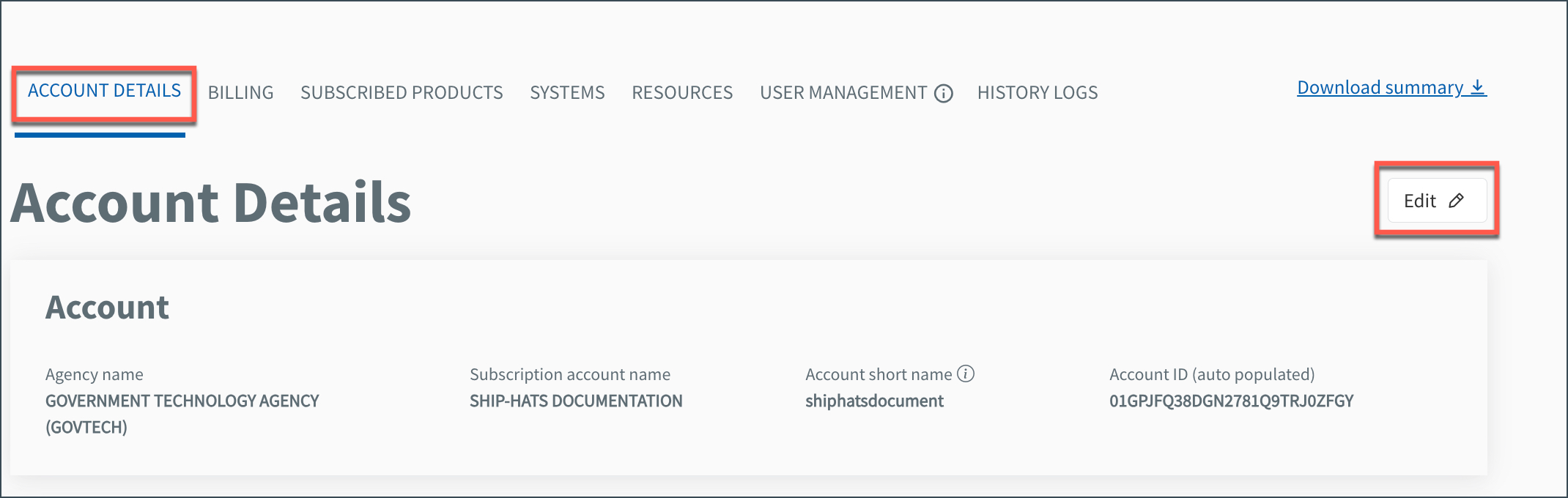Screen dimensions: 1568x498
Task: Click the Account ID (auto populated) label
Action: click(1212, 374)
